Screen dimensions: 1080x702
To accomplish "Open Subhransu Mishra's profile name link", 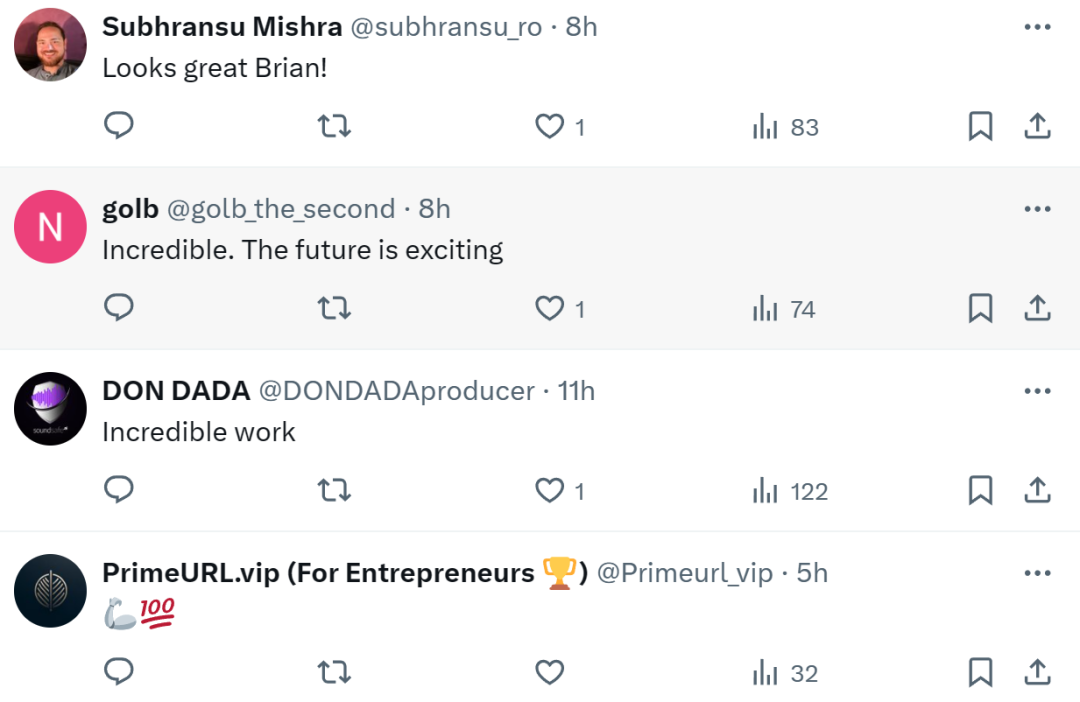I will pyautogui.click(x=222, y=27).
